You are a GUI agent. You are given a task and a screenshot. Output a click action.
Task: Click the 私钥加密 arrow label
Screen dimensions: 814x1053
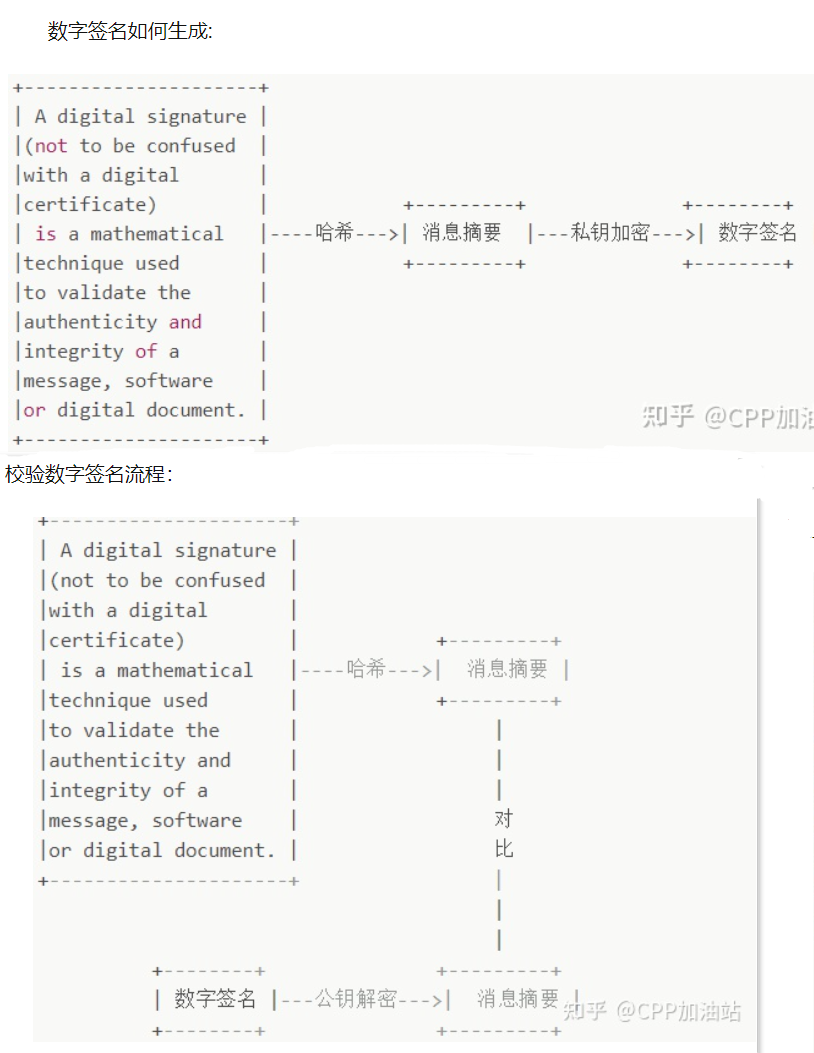tap(610, 232)
